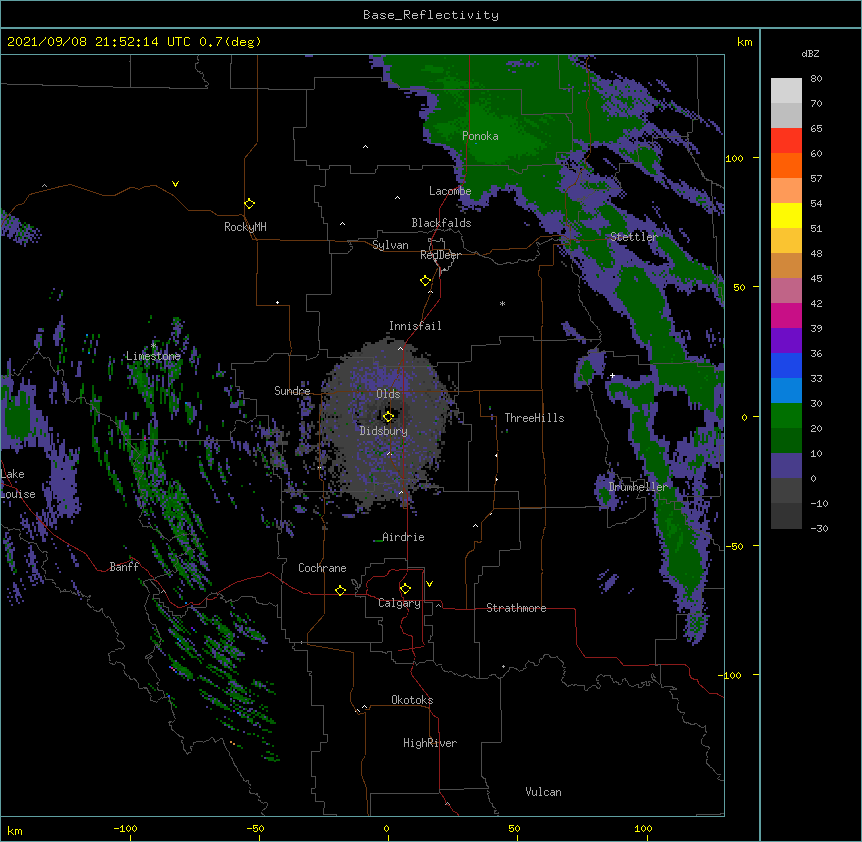Click the Lacombe city label
This screenshot has height=842, width=862.
450,191
